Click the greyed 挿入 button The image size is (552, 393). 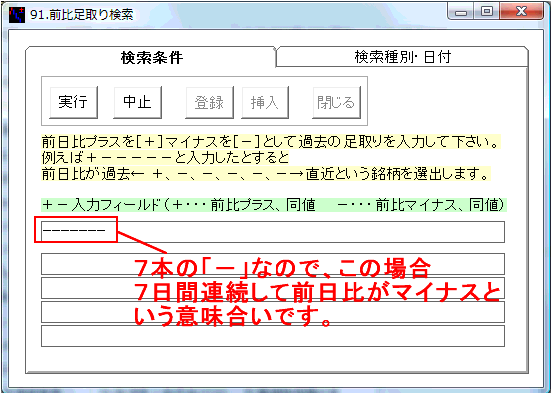point(265,102)
